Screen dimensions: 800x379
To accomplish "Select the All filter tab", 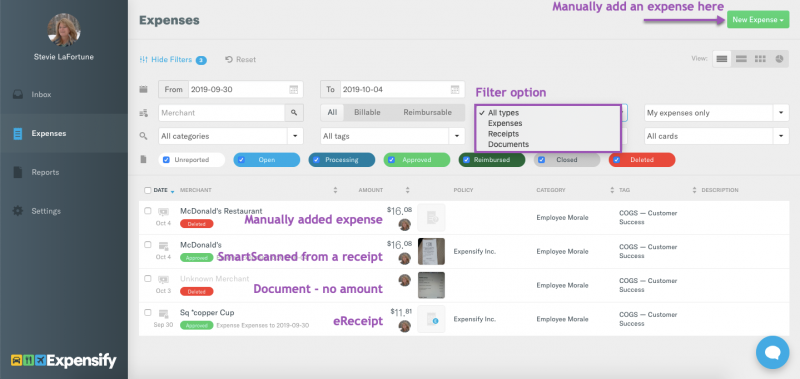I will pyautogui.click(x=332, y=113).
